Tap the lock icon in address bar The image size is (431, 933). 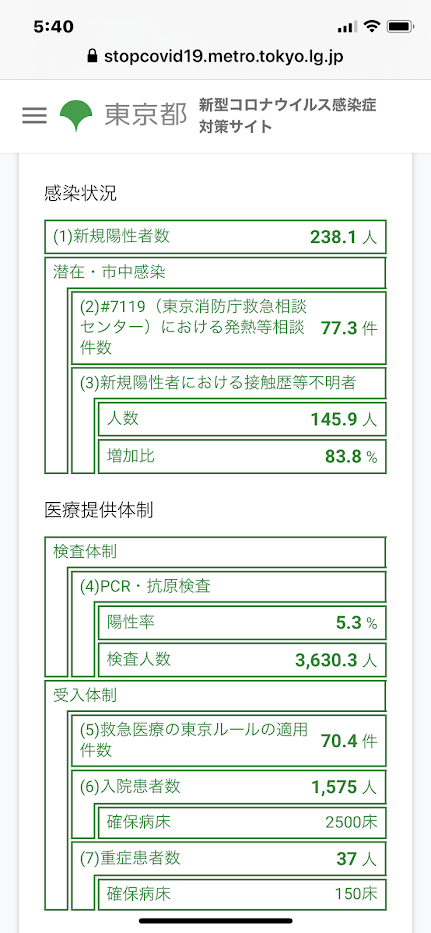[92, 56]
